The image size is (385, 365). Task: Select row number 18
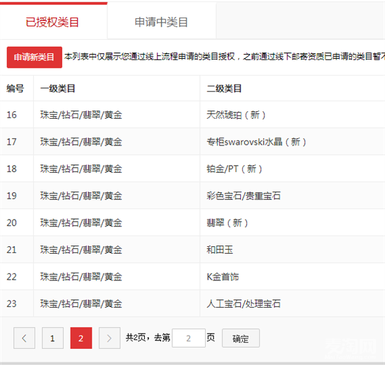tap(12, 169)
